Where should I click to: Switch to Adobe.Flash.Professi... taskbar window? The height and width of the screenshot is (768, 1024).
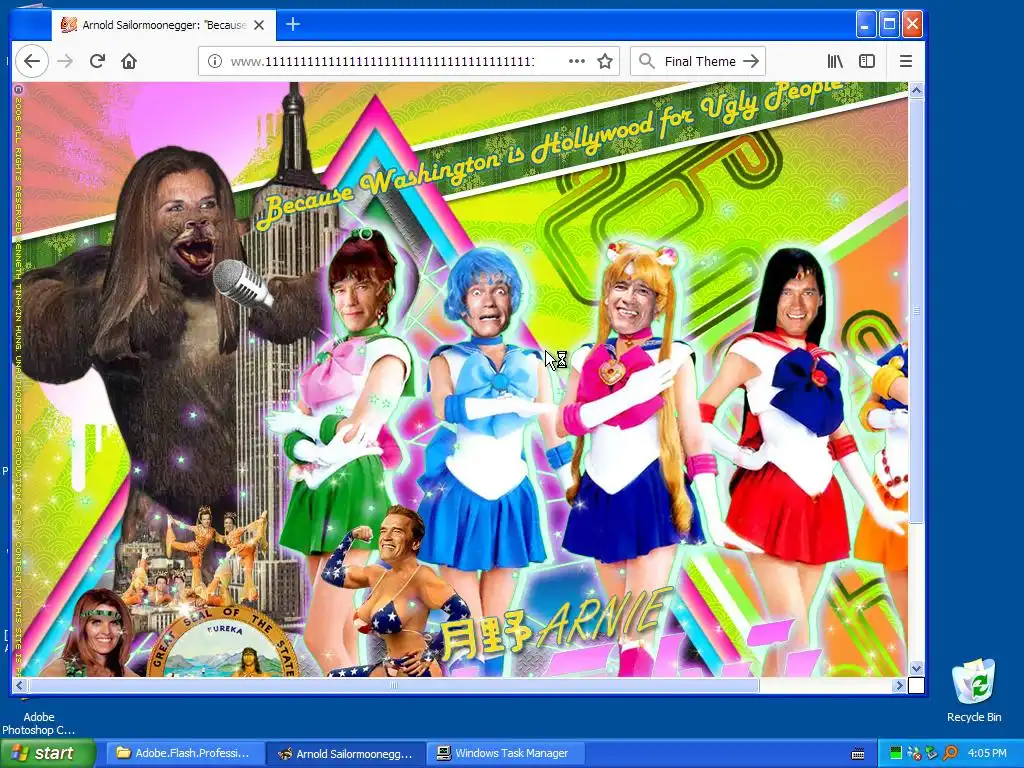(x=183, y=753)
